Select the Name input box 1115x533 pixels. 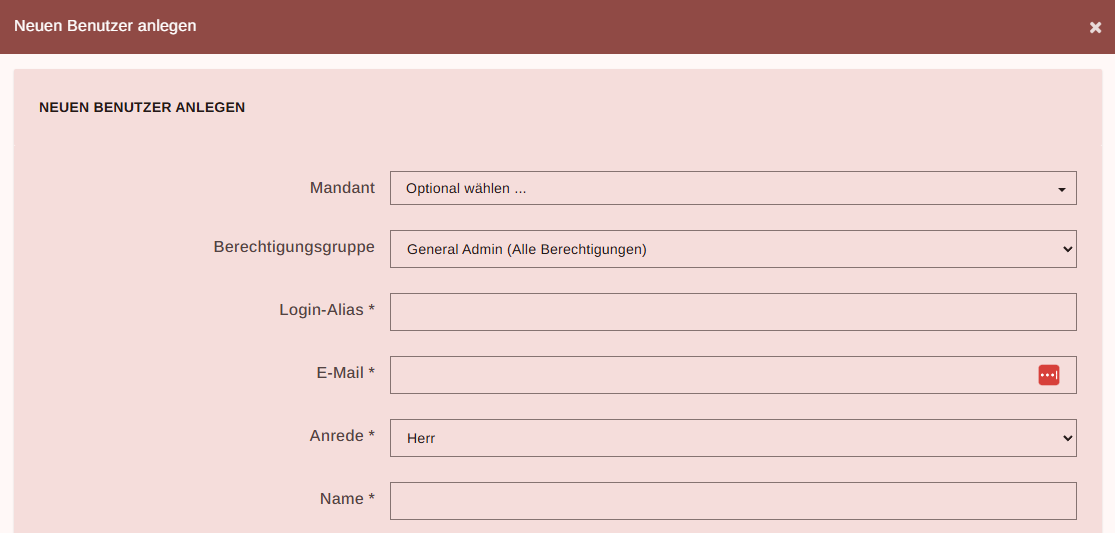[x=732, y=501]
